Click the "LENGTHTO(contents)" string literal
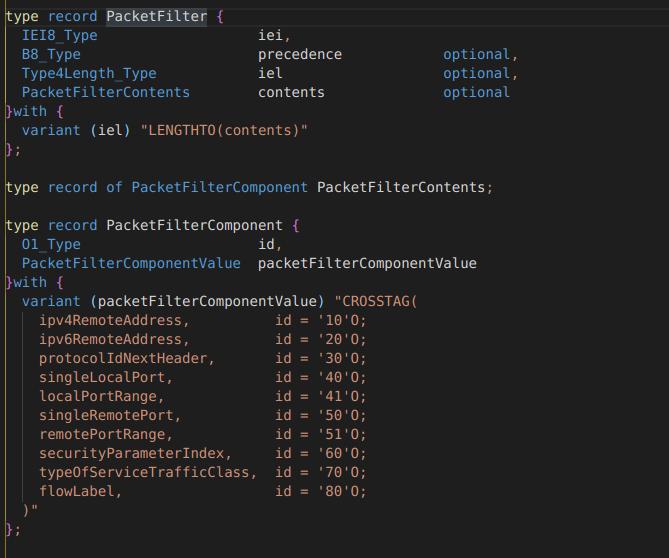 (x=224, y=131)
